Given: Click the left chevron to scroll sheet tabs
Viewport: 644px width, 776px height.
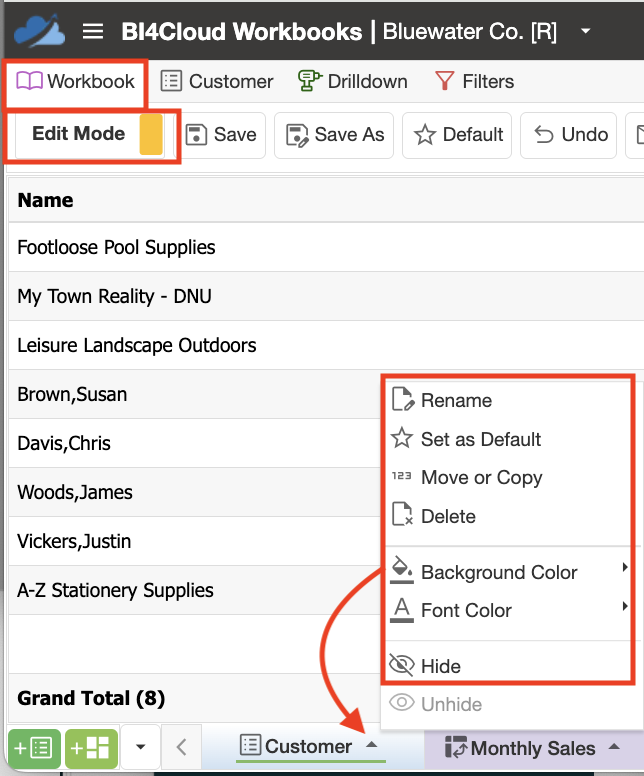Looking at the screenshot, I should [x=182, y=747].
